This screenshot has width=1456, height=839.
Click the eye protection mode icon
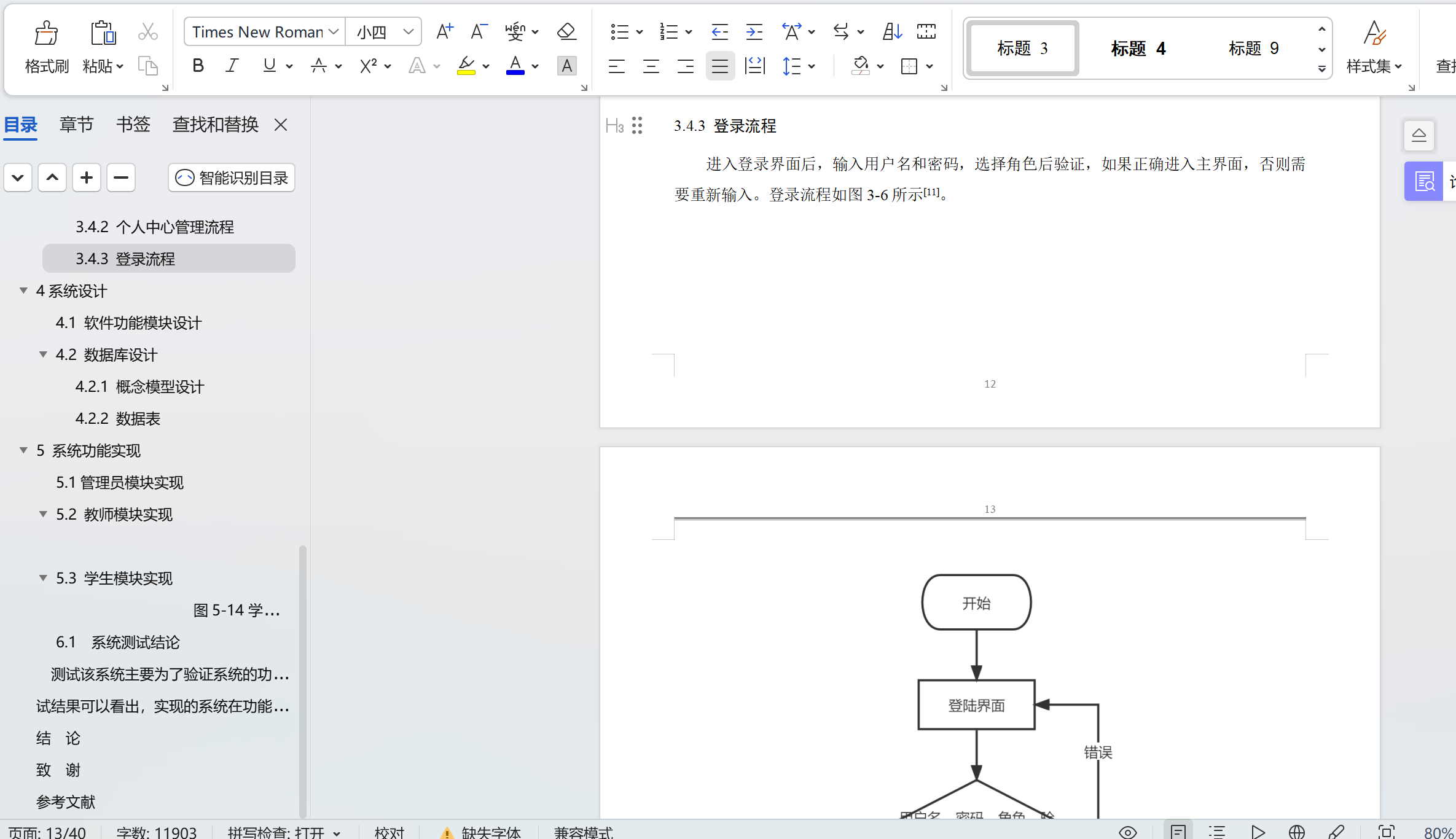pyautogui.click(x=1127, y=832)
